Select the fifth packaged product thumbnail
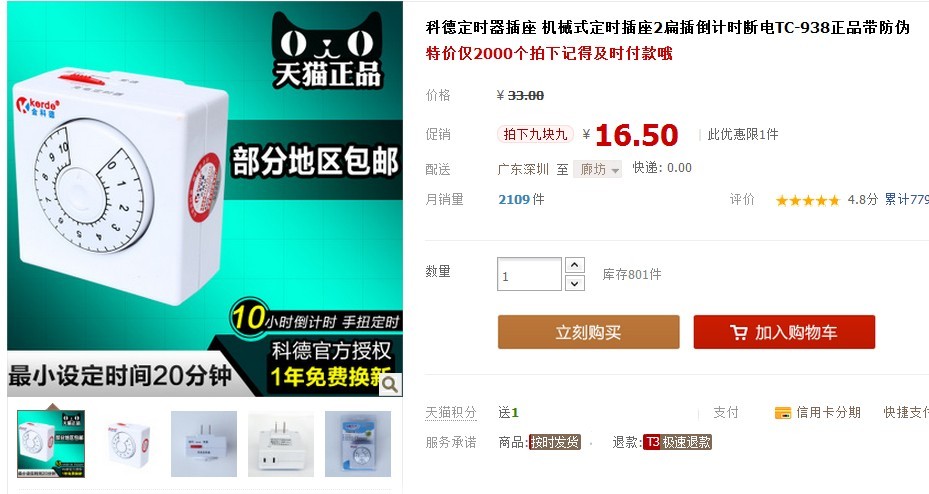Viewport: 929px width, 494px height. coord(358,444)
